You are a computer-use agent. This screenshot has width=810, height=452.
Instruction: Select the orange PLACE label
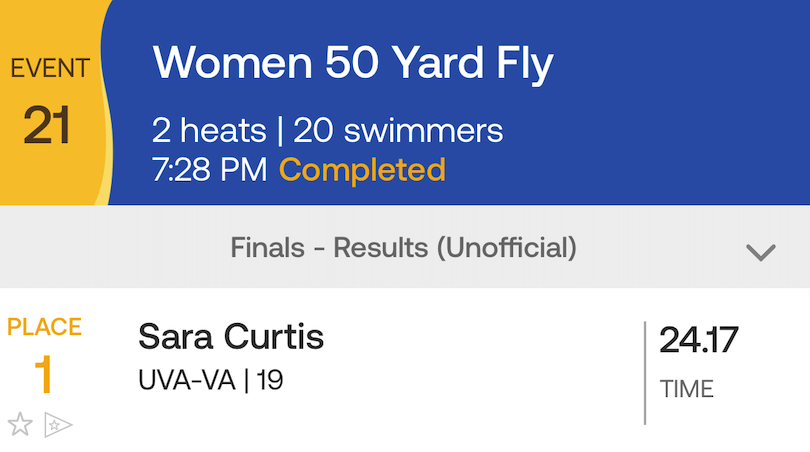coord(44,327)
